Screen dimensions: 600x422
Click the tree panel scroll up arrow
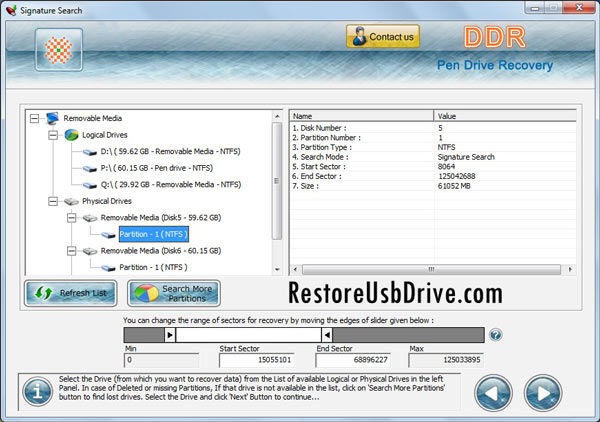tap(277, 116)
